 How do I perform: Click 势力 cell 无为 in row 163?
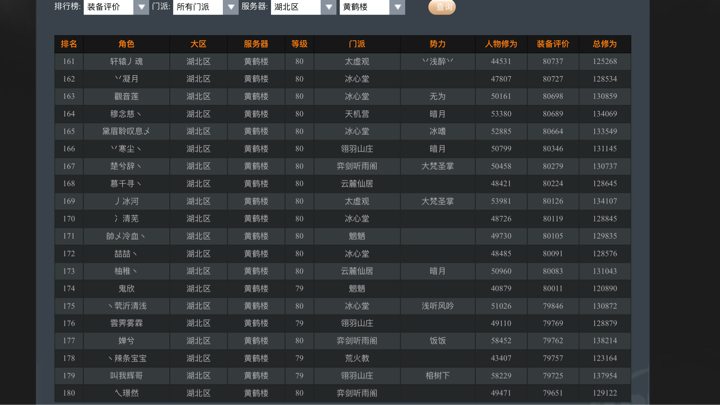438,96
